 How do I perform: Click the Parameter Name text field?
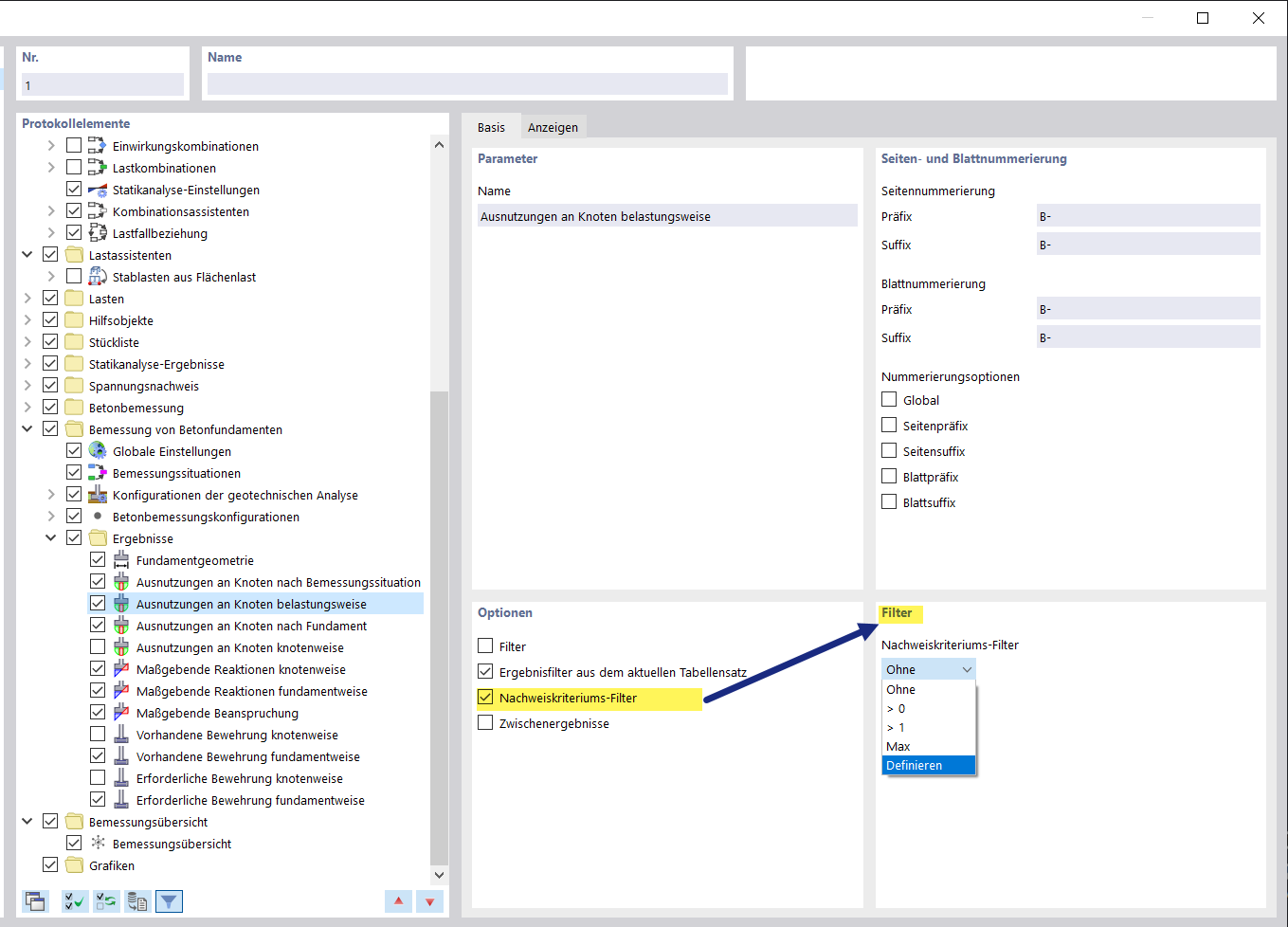[x=666, y=216]
